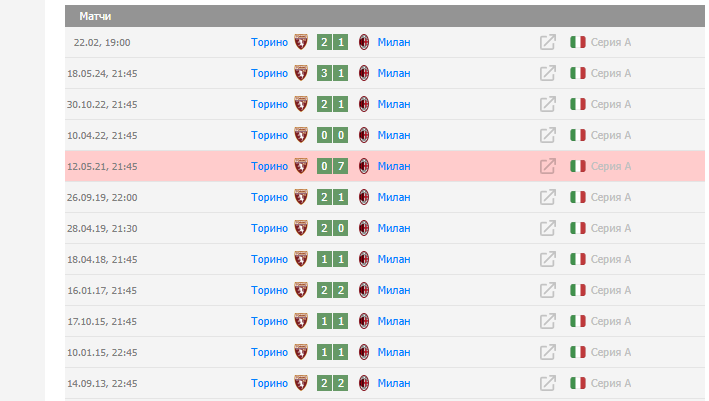Image resolution: width=709 pixels, height=401 pixels.
Task: Click Milan crest in 28.04.19 row
Action: [x=365, y=228]
